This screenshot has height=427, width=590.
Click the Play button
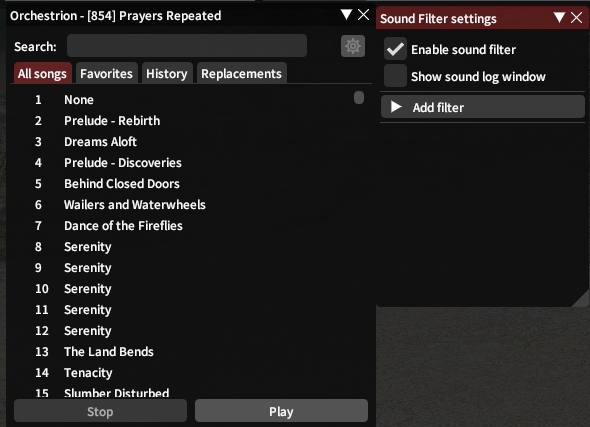coord(281,411)
